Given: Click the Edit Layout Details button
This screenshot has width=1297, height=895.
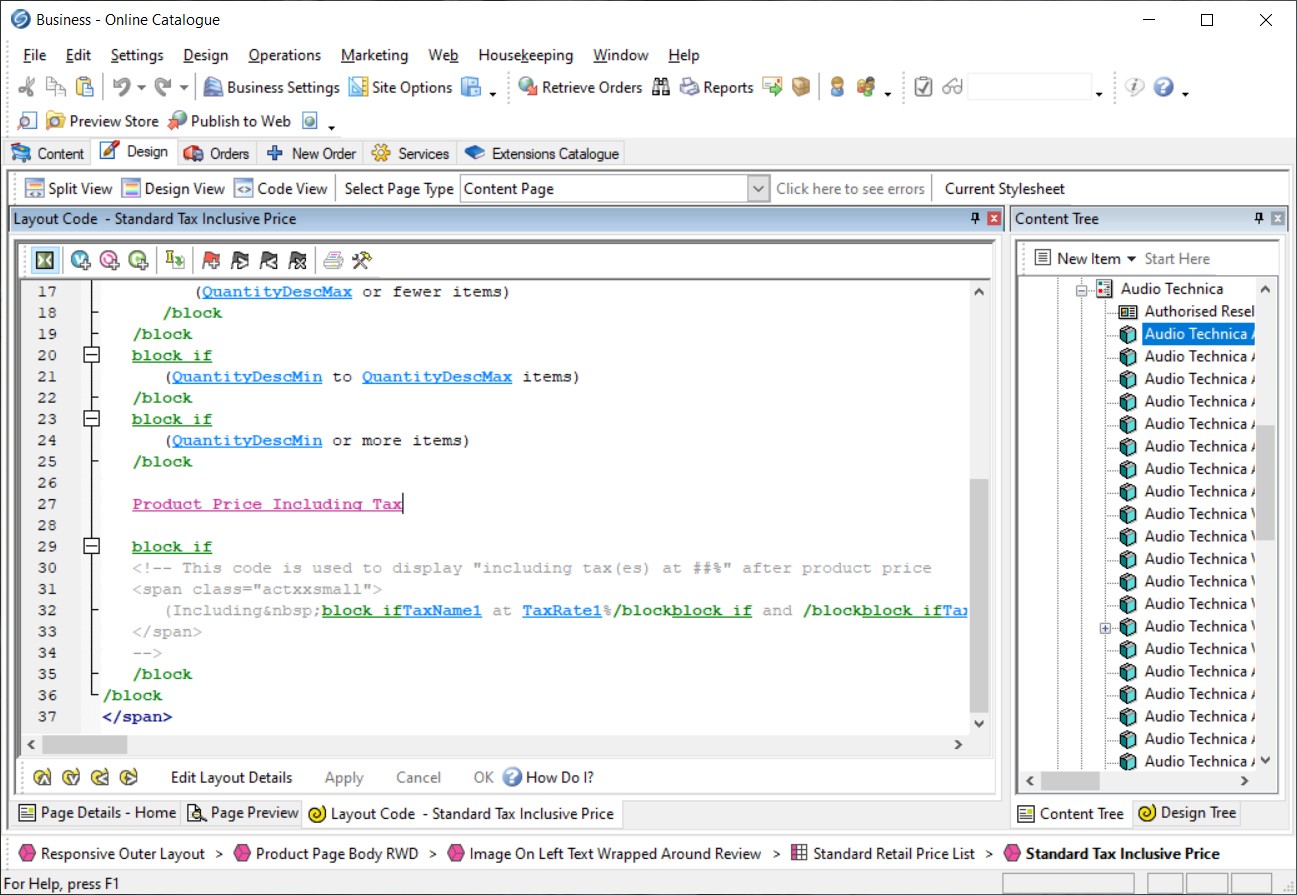Looking at the screenshot, I should point(231,777).
